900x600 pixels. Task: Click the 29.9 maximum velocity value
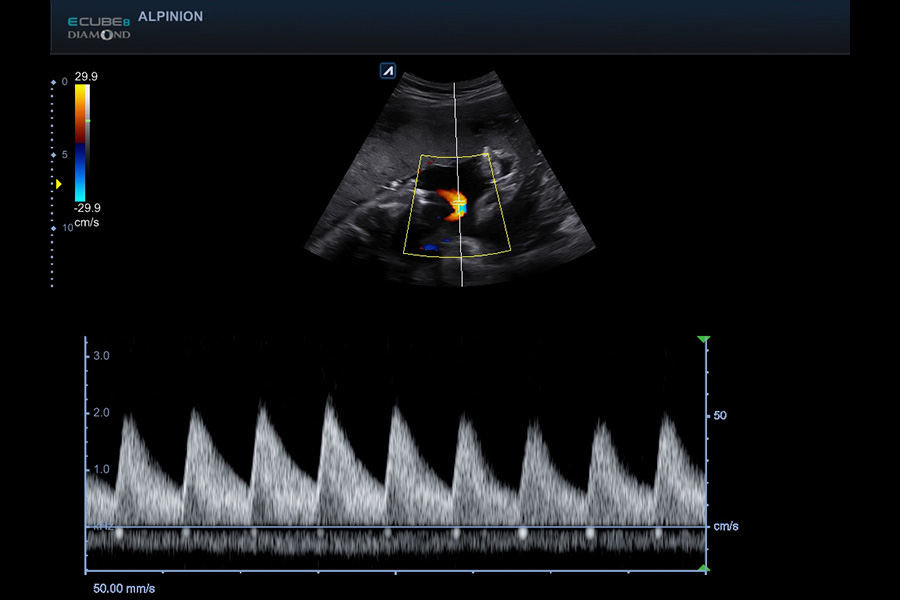(86, 77)
